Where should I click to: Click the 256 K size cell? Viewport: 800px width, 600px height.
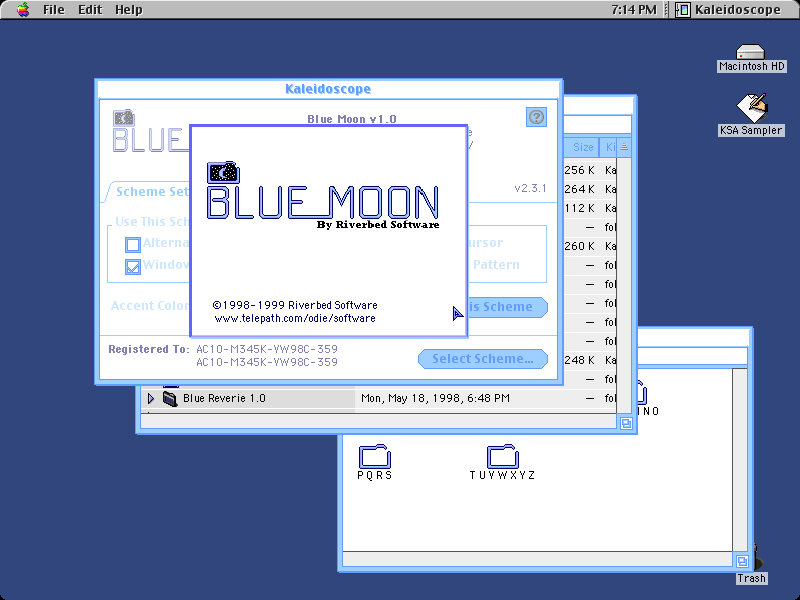[x=579, y=170]
